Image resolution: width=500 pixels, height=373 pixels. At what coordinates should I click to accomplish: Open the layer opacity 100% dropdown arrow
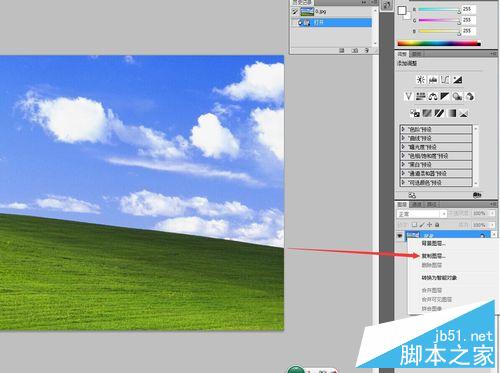point(493,213)
